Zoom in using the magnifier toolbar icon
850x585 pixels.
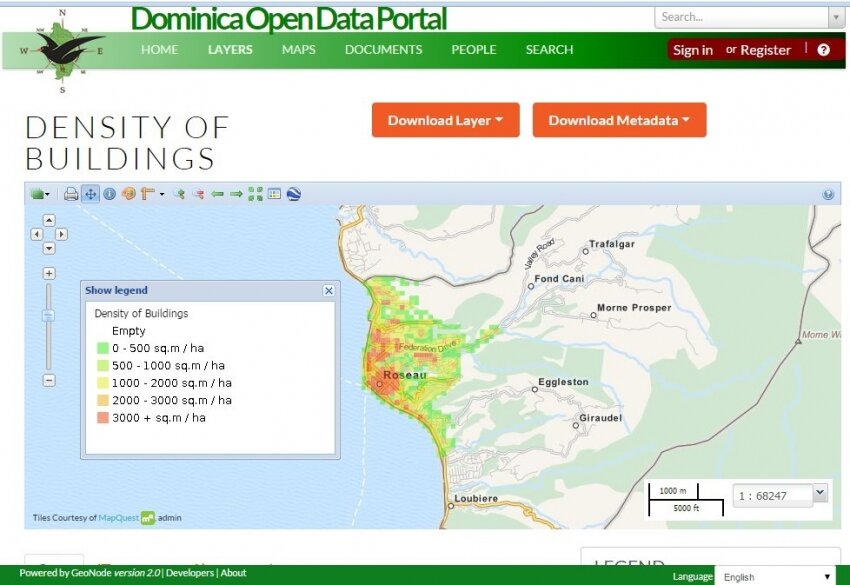(180, 194)
